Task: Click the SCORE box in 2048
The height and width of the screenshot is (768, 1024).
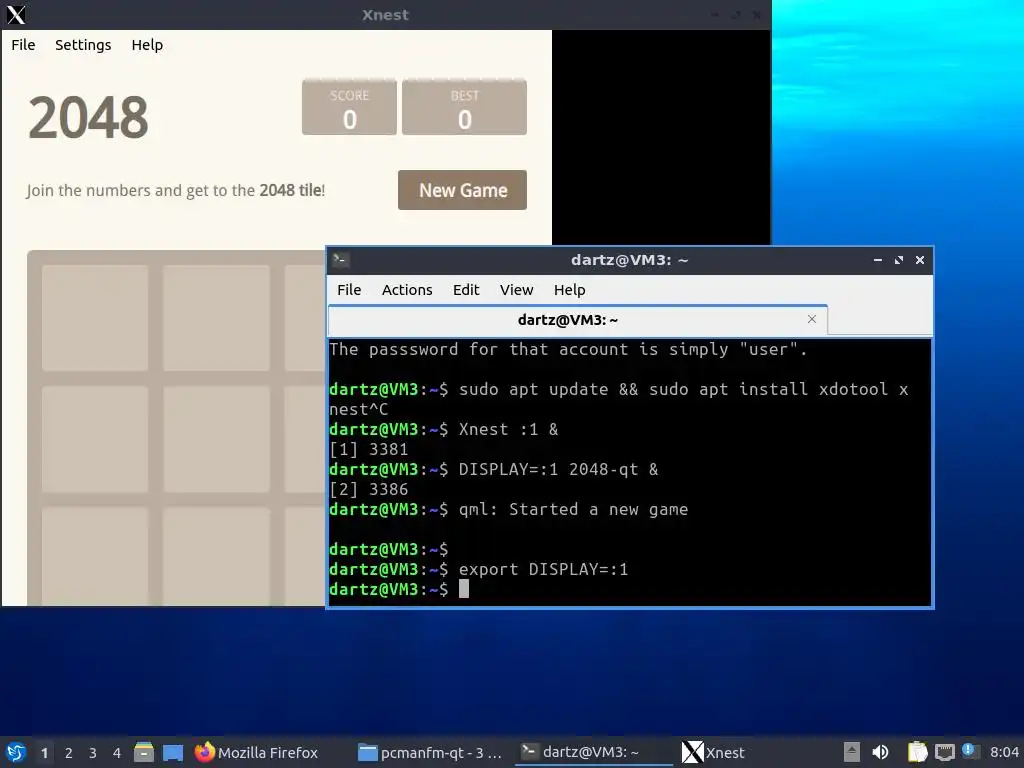Action: (x=349, y=107)
